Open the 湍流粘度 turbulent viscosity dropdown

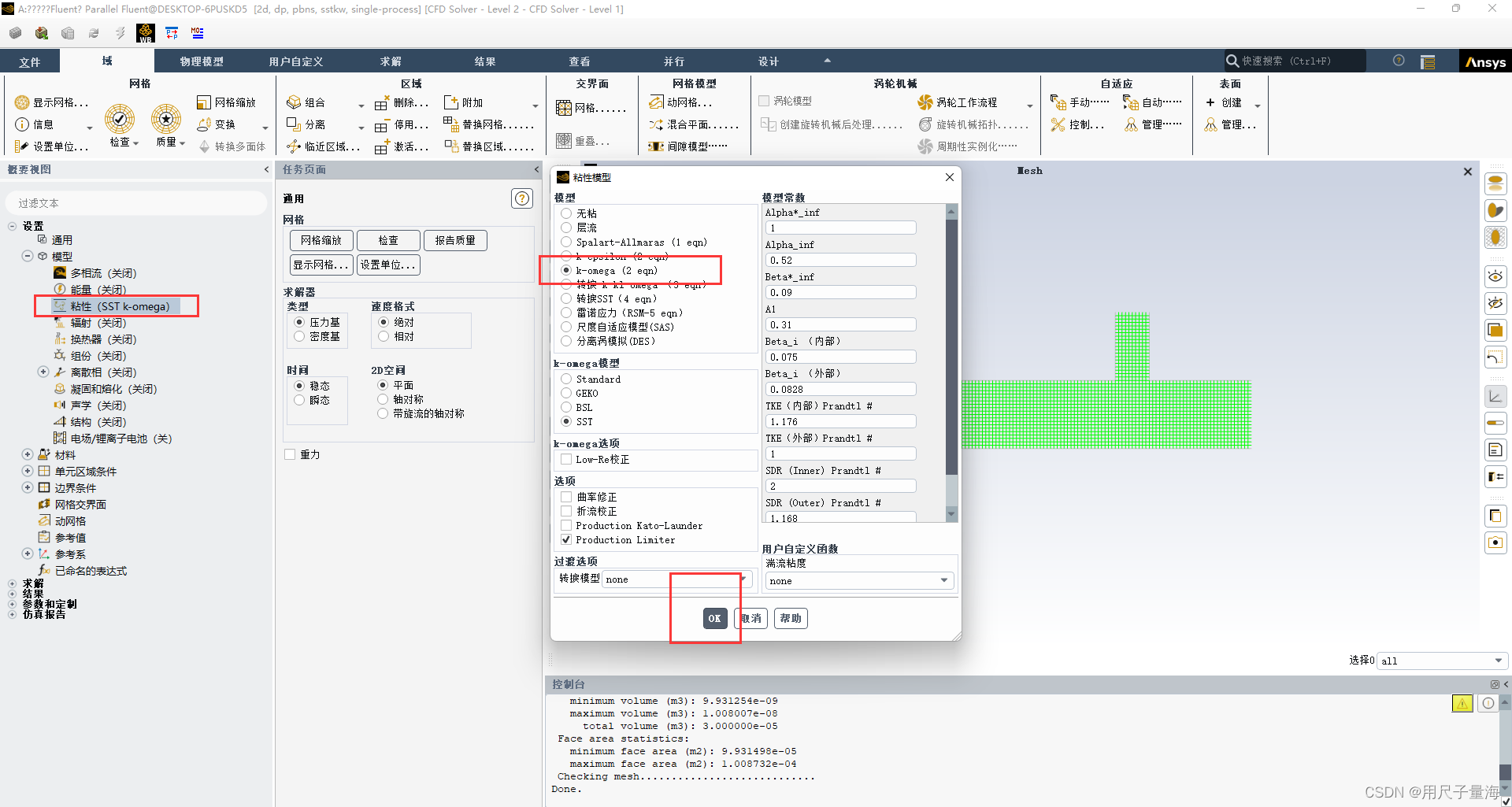[x=859, y=580]
